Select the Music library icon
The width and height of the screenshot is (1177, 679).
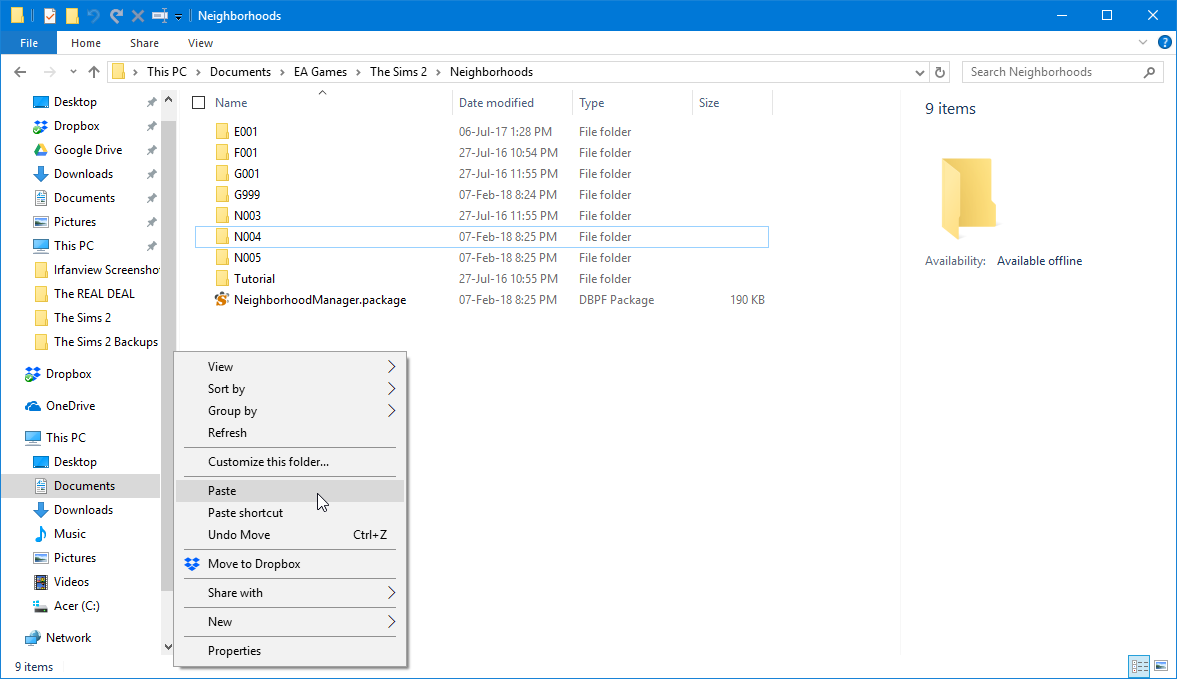point(41,534)
